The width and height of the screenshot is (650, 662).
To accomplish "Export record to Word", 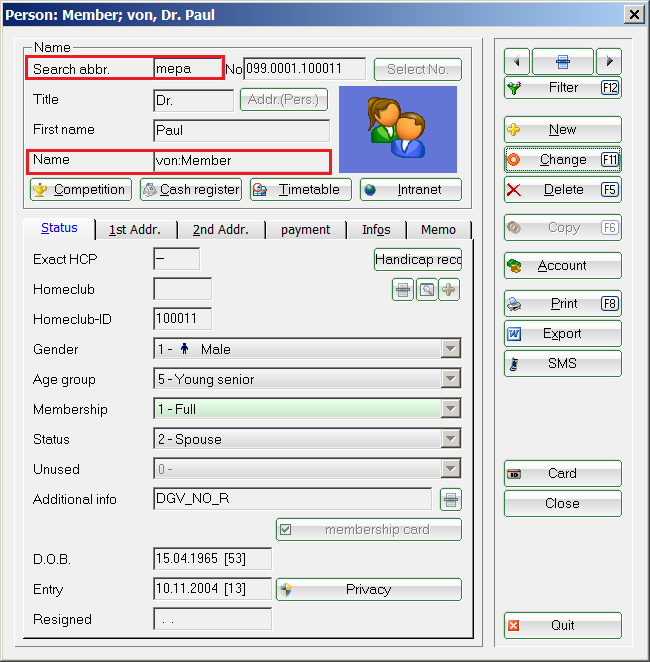I will pyautogui.click(x=563, y=334).
